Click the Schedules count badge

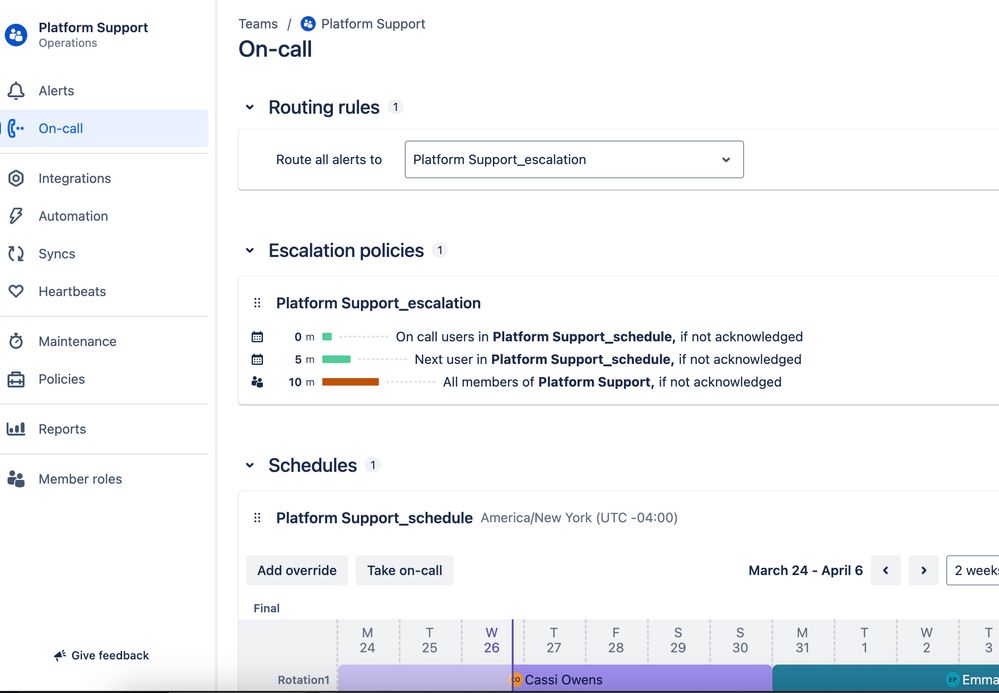point(373,465)
